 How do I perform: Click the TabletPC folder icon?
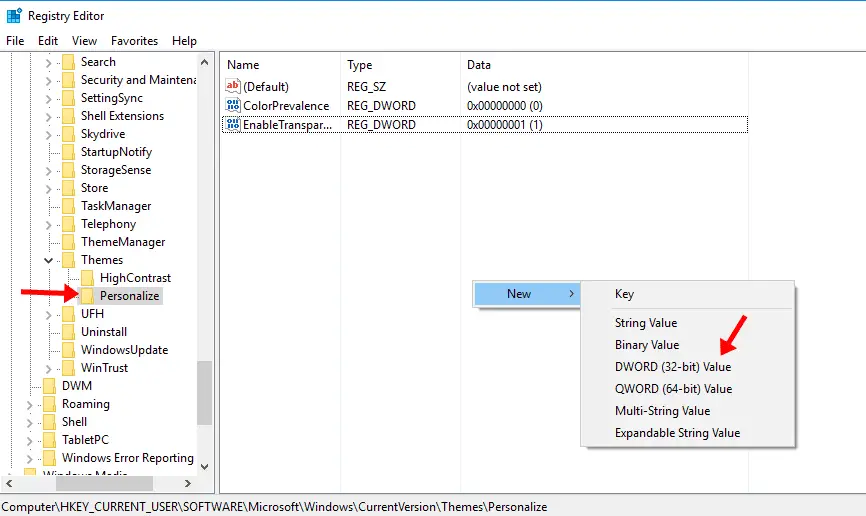[x=49, y=440]
